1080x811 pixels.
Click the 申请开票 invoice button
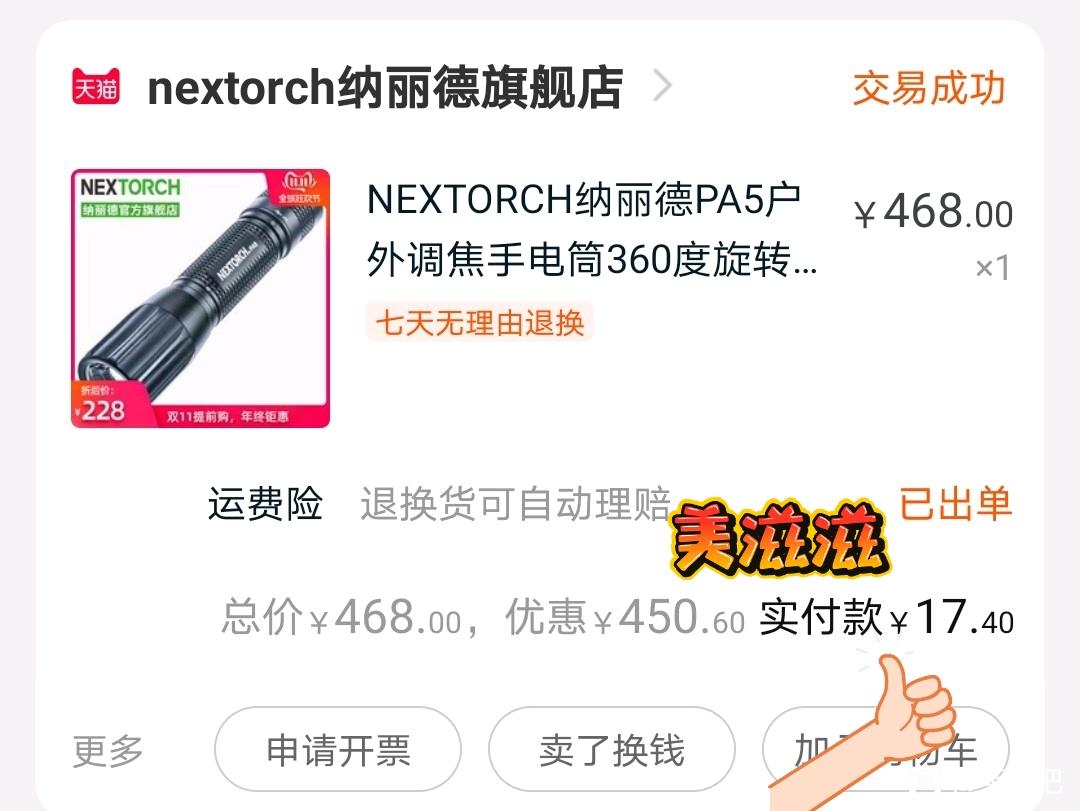(x=338, y=750)
